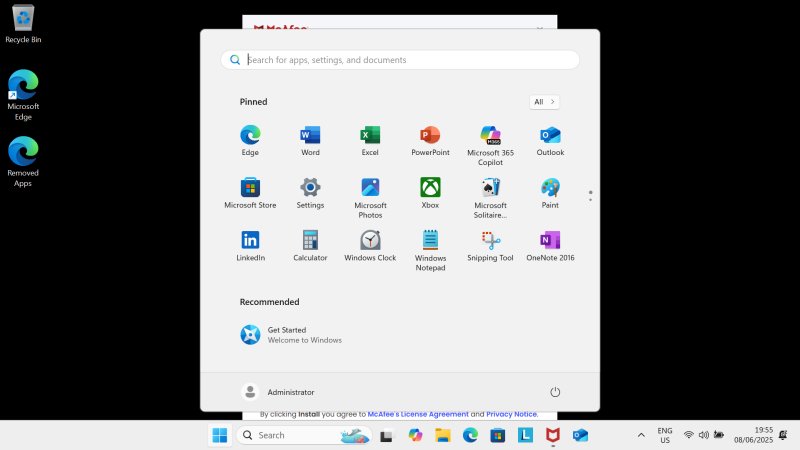Open LinkedIn pinned app
The height and width of the screenshot is (450, 800).
[250, 246]
